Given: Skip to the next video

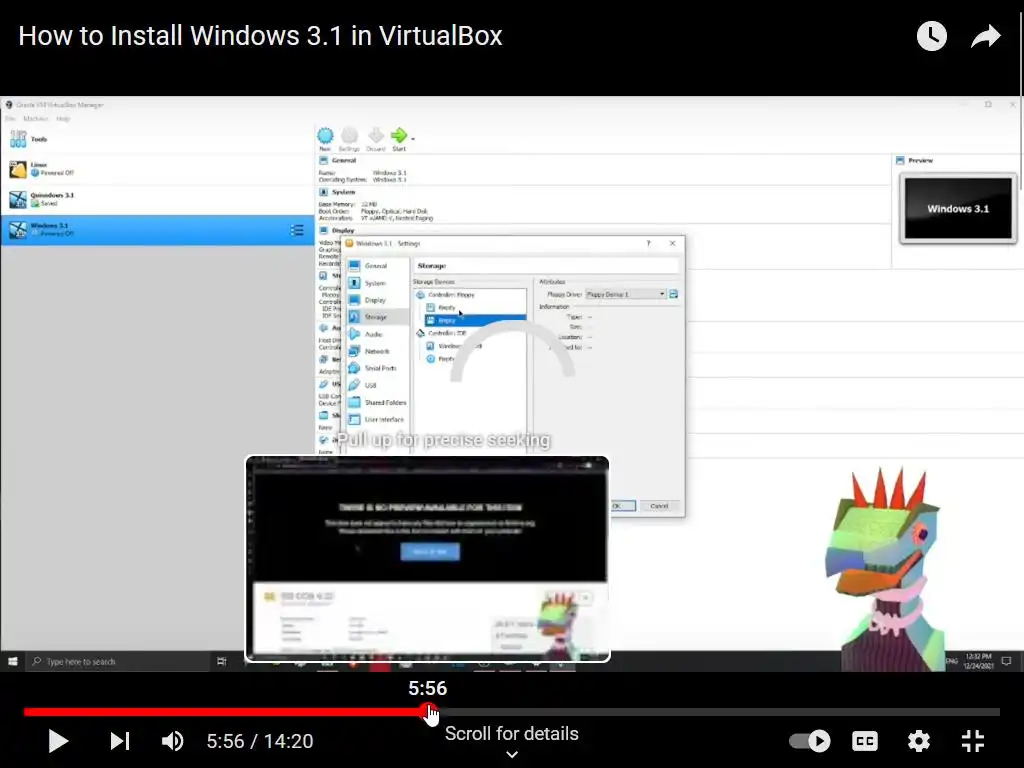Looking at the screenshot, I should [120, 741].
